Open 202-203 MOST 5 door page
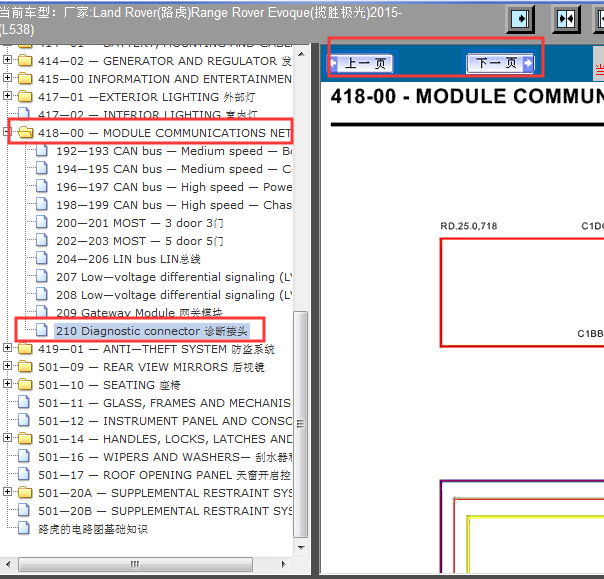This screenshot has height=579, width=604. pos(140,241)
